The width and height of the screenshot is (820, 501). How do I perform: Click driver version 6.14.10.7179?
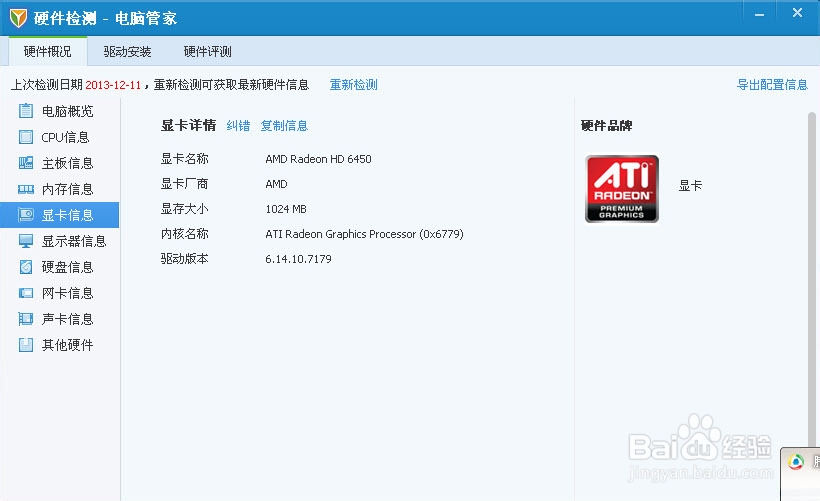point(299,259)
